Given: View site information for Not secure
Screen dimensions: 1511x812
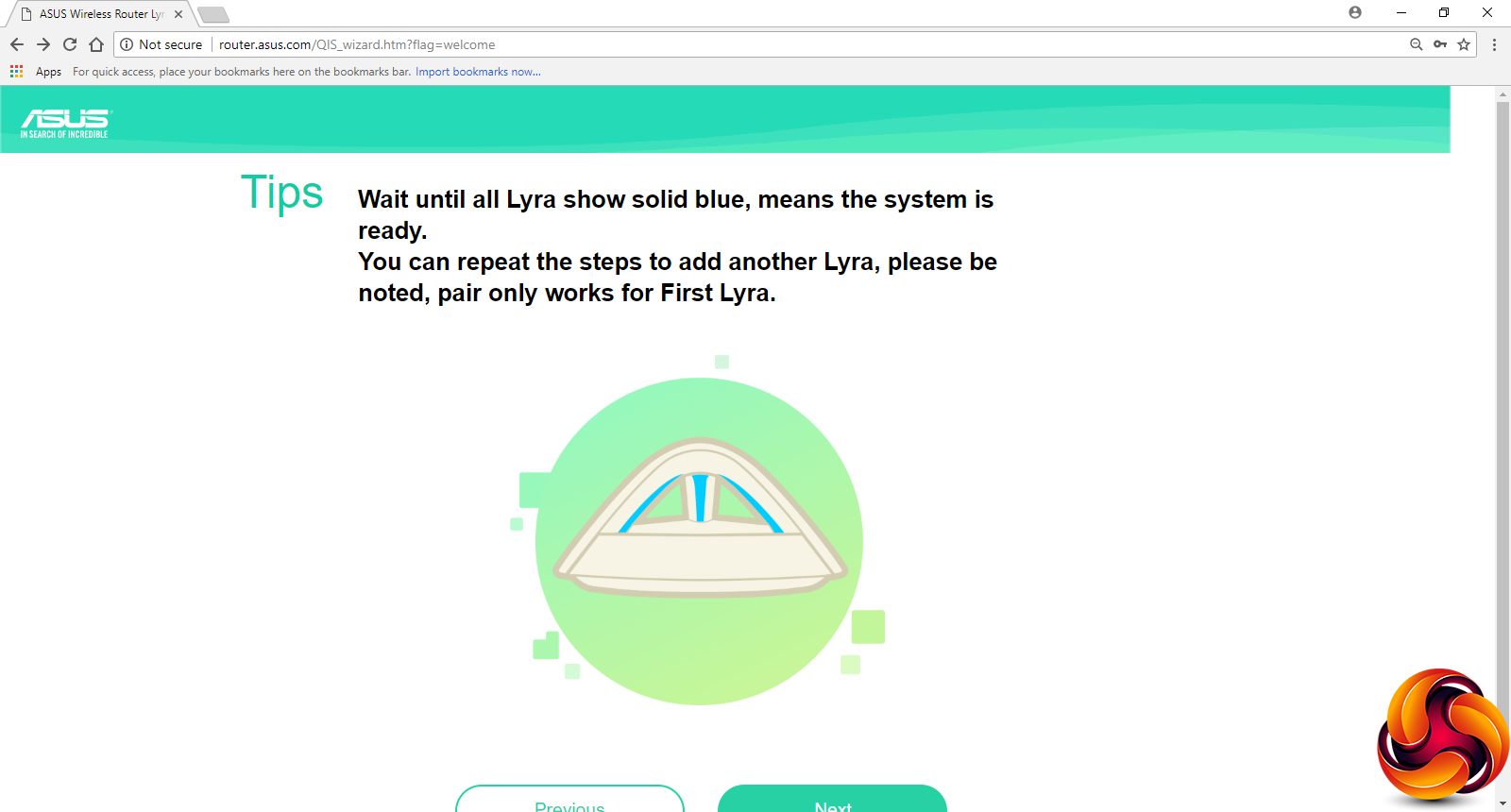Looking at the screenshot, I should [x=127, y=44].
